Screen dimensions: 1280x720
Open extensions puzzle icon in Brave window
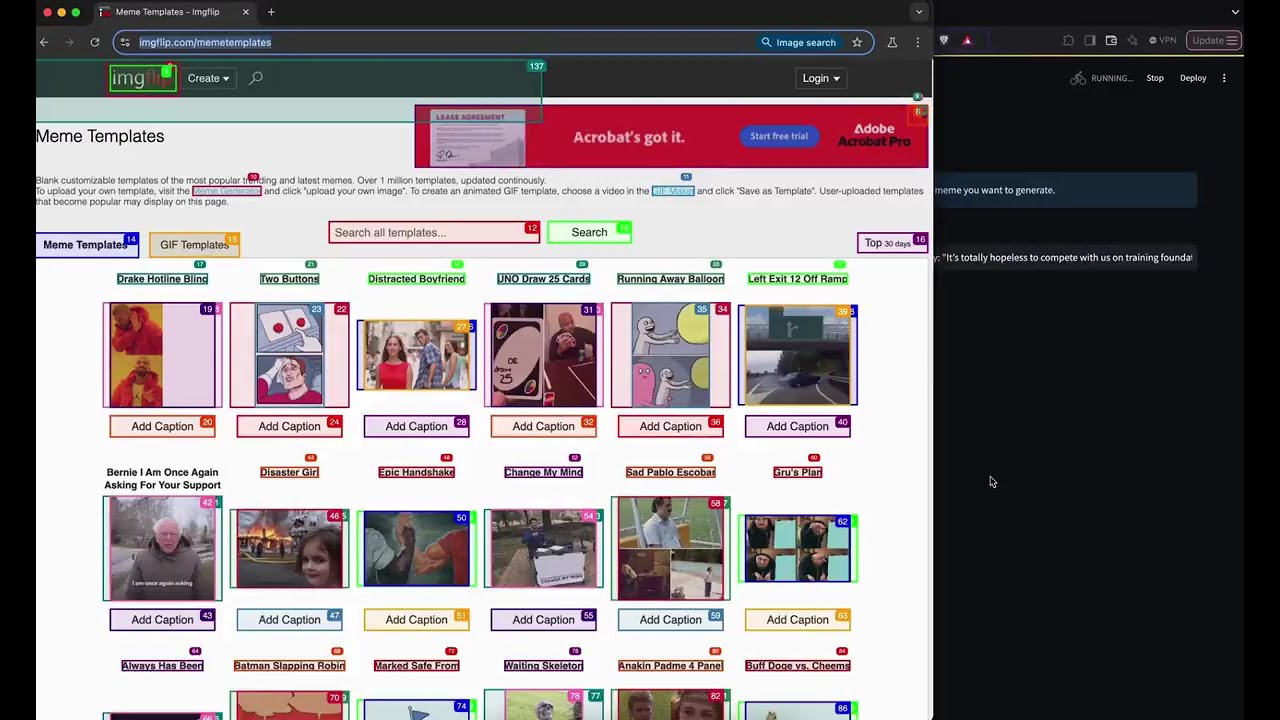tap(1068, 40)
